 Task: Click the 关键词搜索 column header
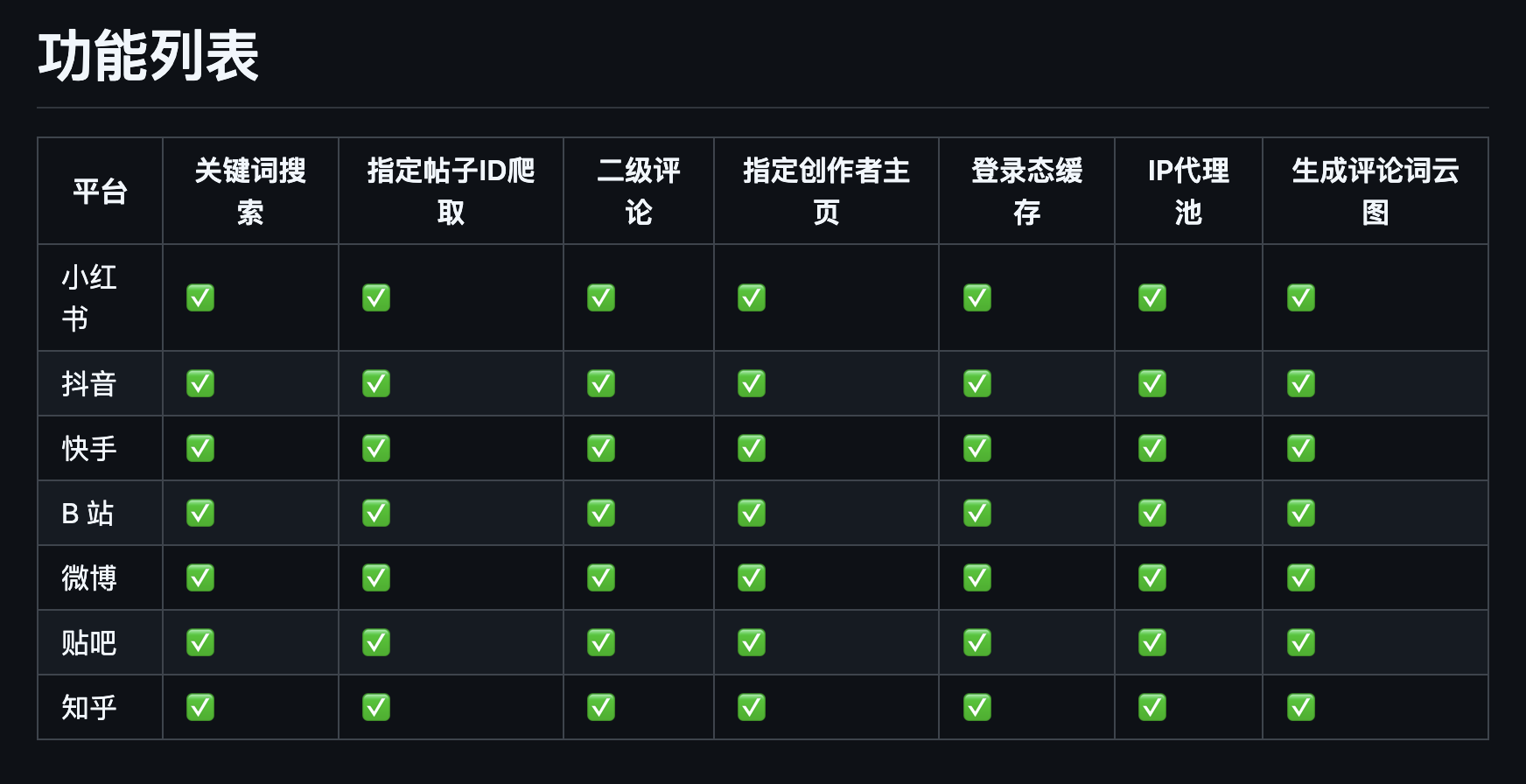[x=250, y=191]
